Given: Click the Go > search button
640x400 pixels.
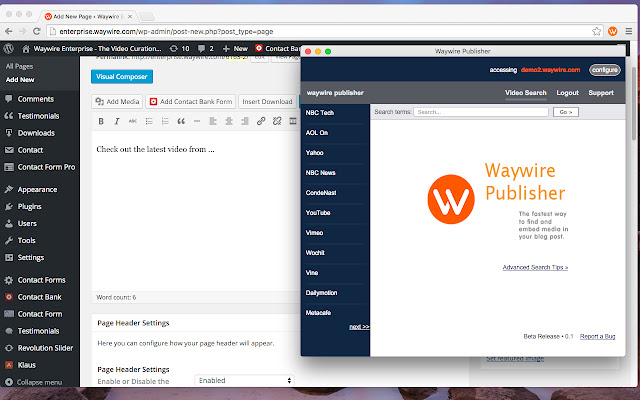Looking at the screenshot, I should tap(566, 112).
